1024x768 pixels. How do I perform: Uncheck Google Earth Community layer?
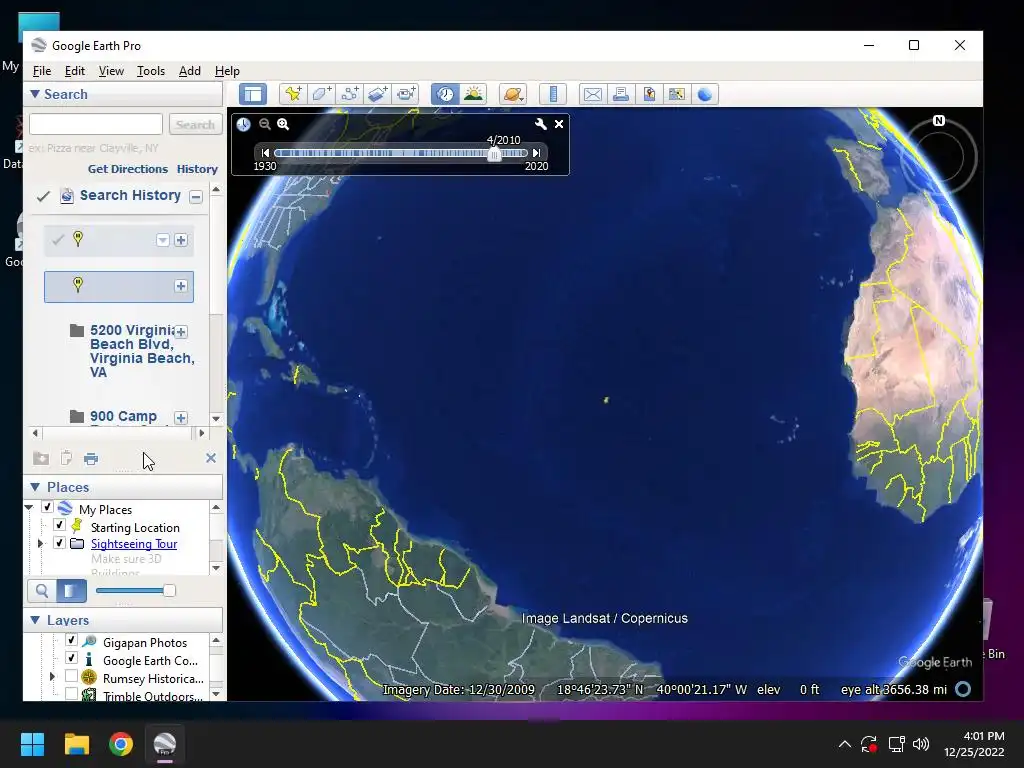(x=72, y=658)
